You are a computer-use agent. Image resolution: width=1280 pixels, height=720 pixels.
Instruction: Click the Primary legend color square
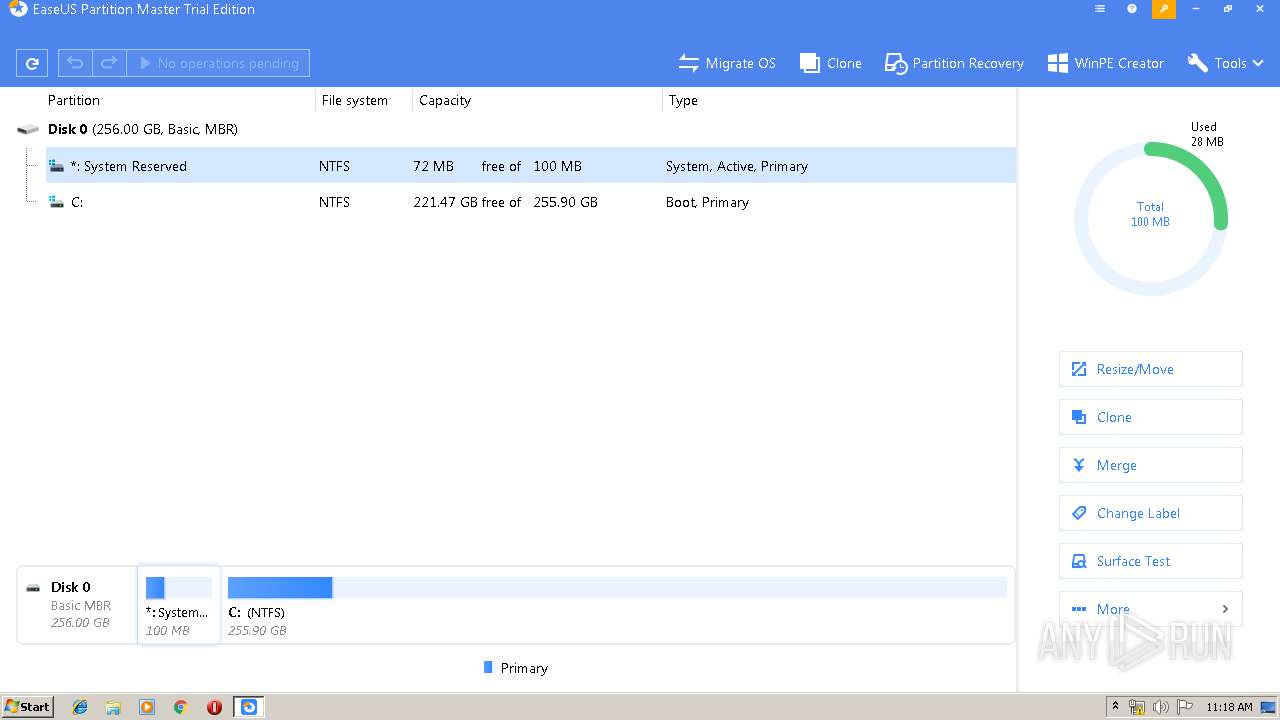point(488,667)
